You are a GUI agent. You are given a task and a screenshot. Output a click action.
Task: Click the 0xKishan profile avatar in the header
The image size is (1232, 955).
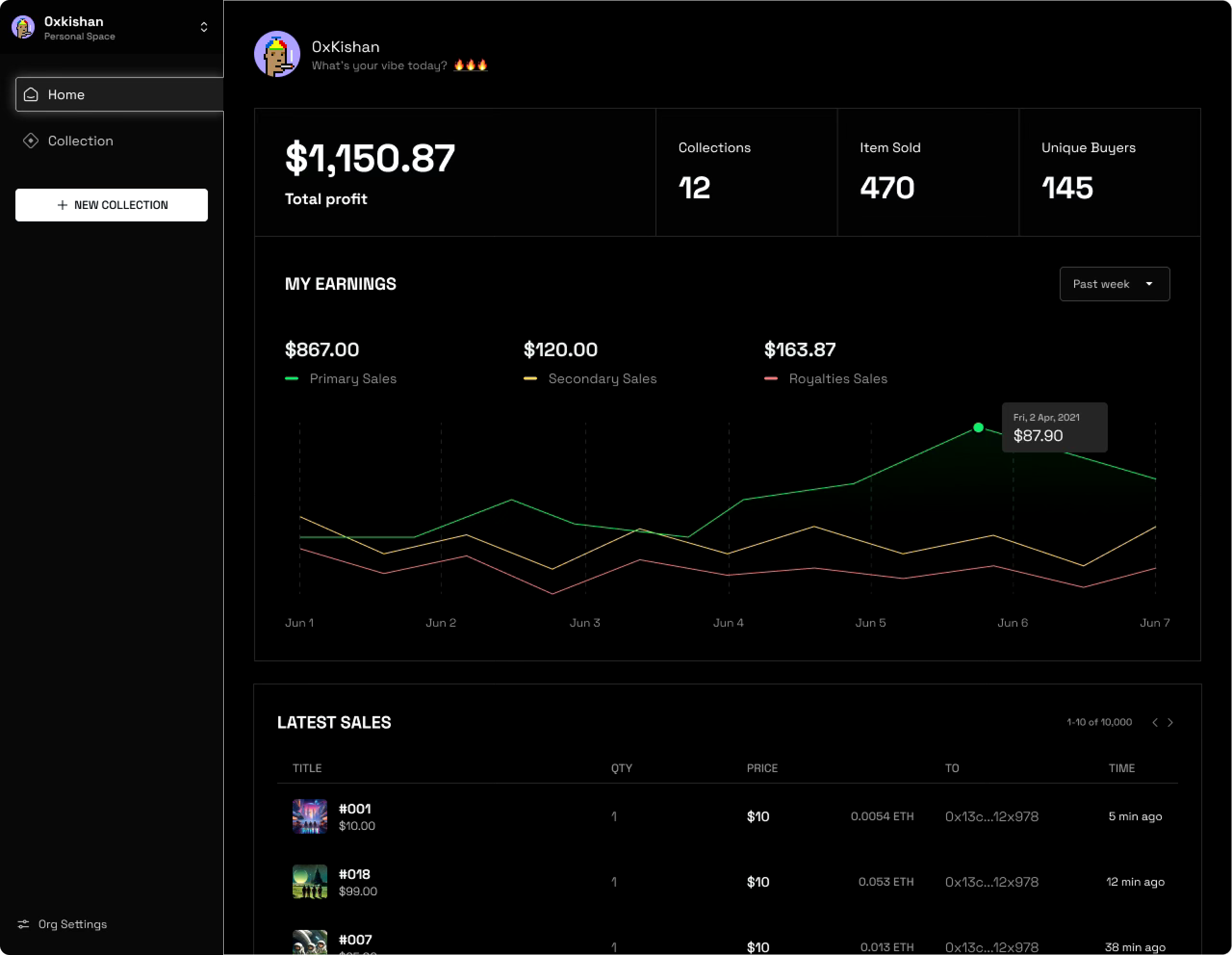tap(277, 54)
